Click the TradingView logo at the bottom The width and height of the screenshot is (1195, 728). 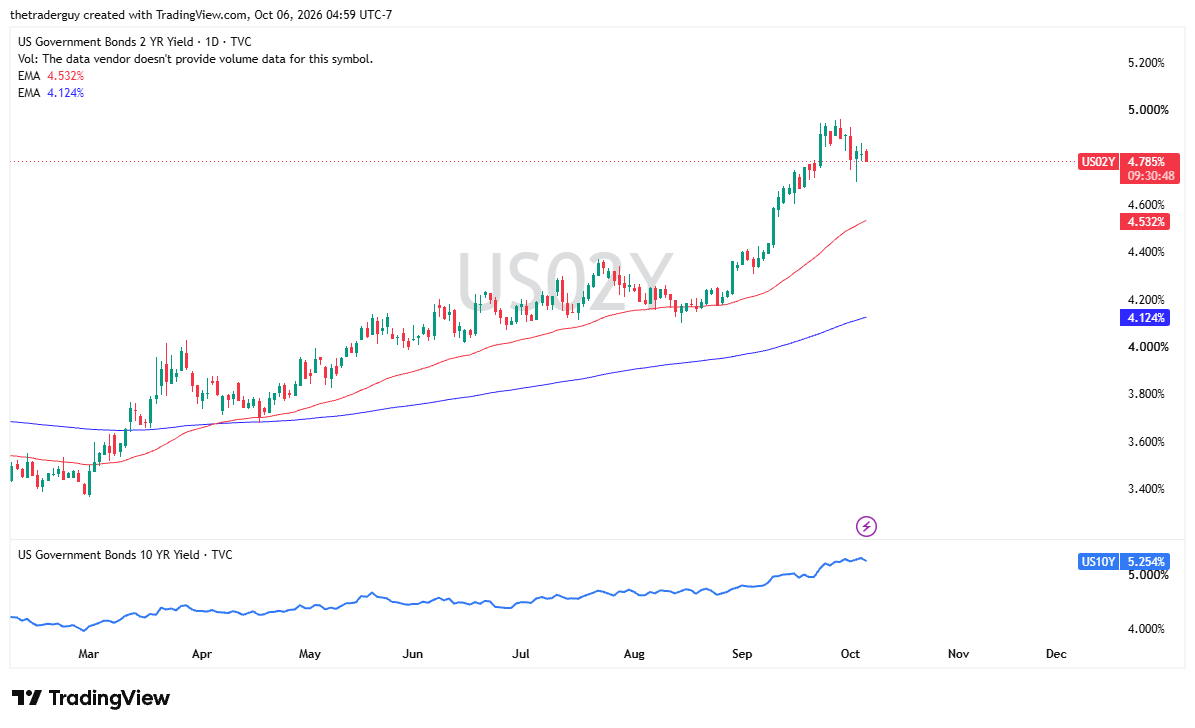pos(91,698)
